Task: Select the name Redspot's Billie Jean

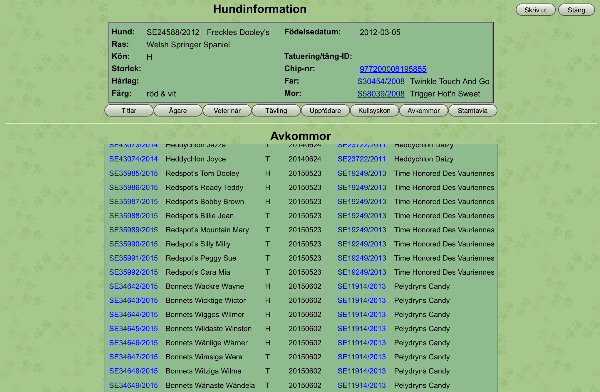Action: pyautogui.click(x=199, y=216)
